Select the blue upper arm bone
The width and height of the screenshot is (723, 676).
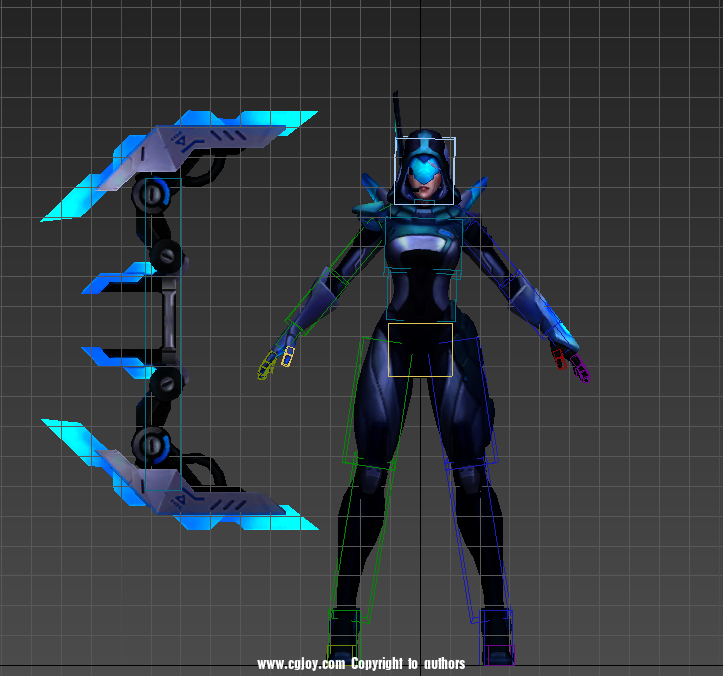tap(493, 254)
